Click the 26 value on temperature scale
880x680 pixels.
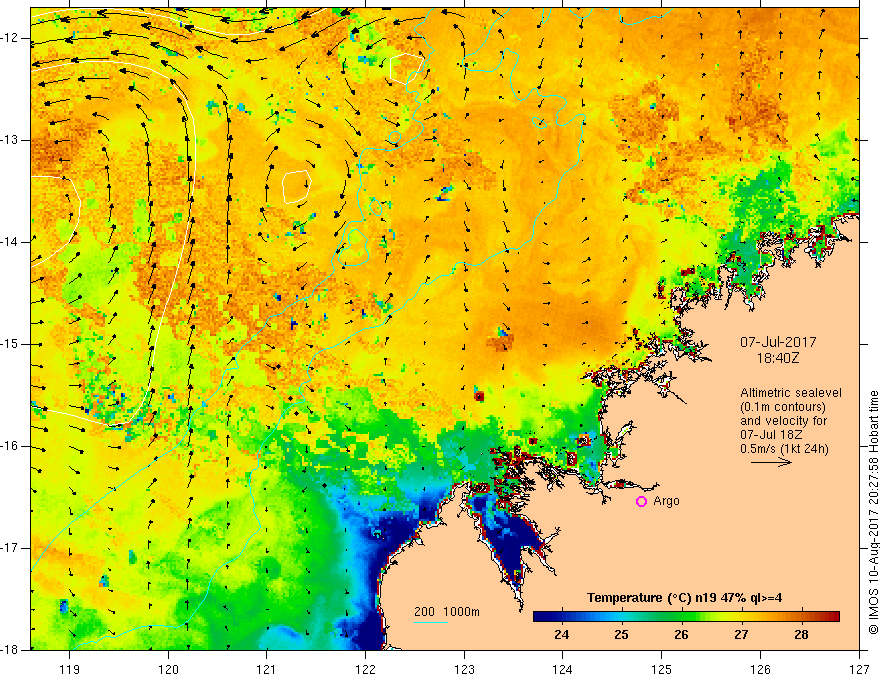pos(681,635)
